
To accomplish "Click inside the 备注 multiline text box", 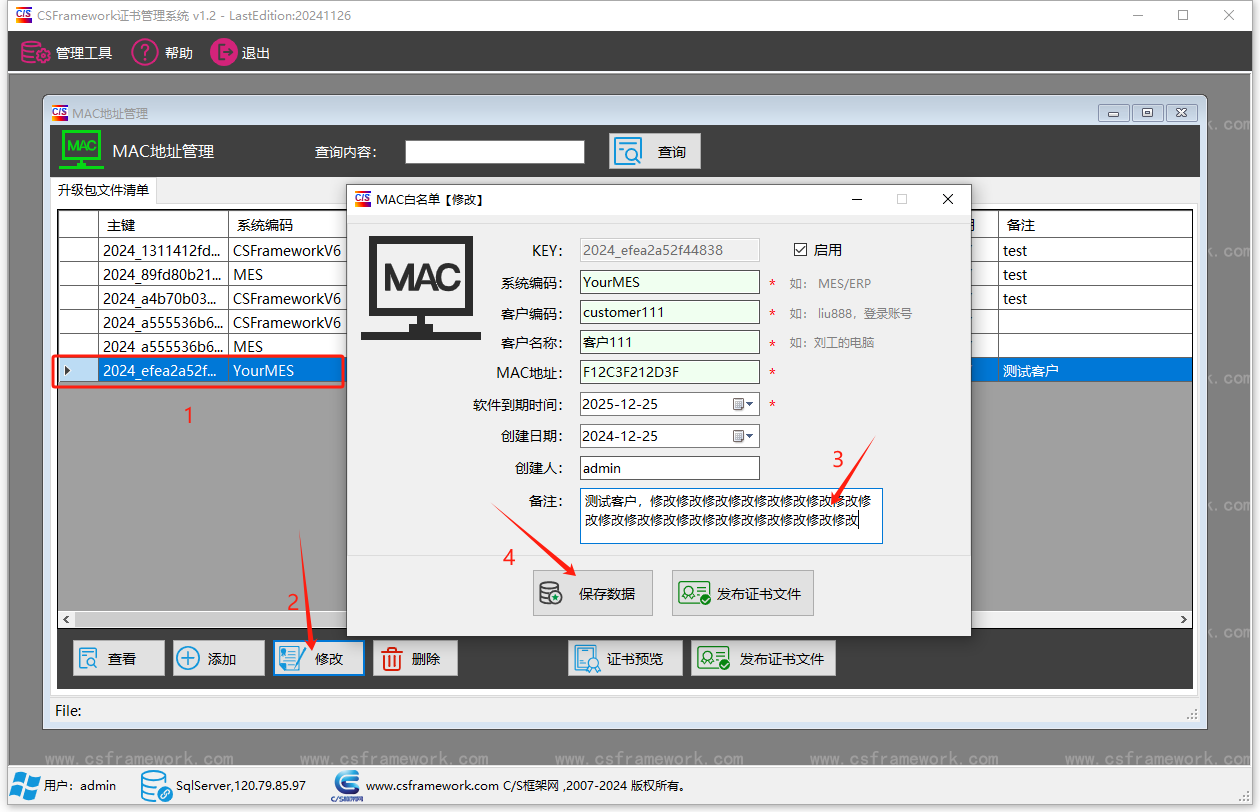I will tap(731, 516).
